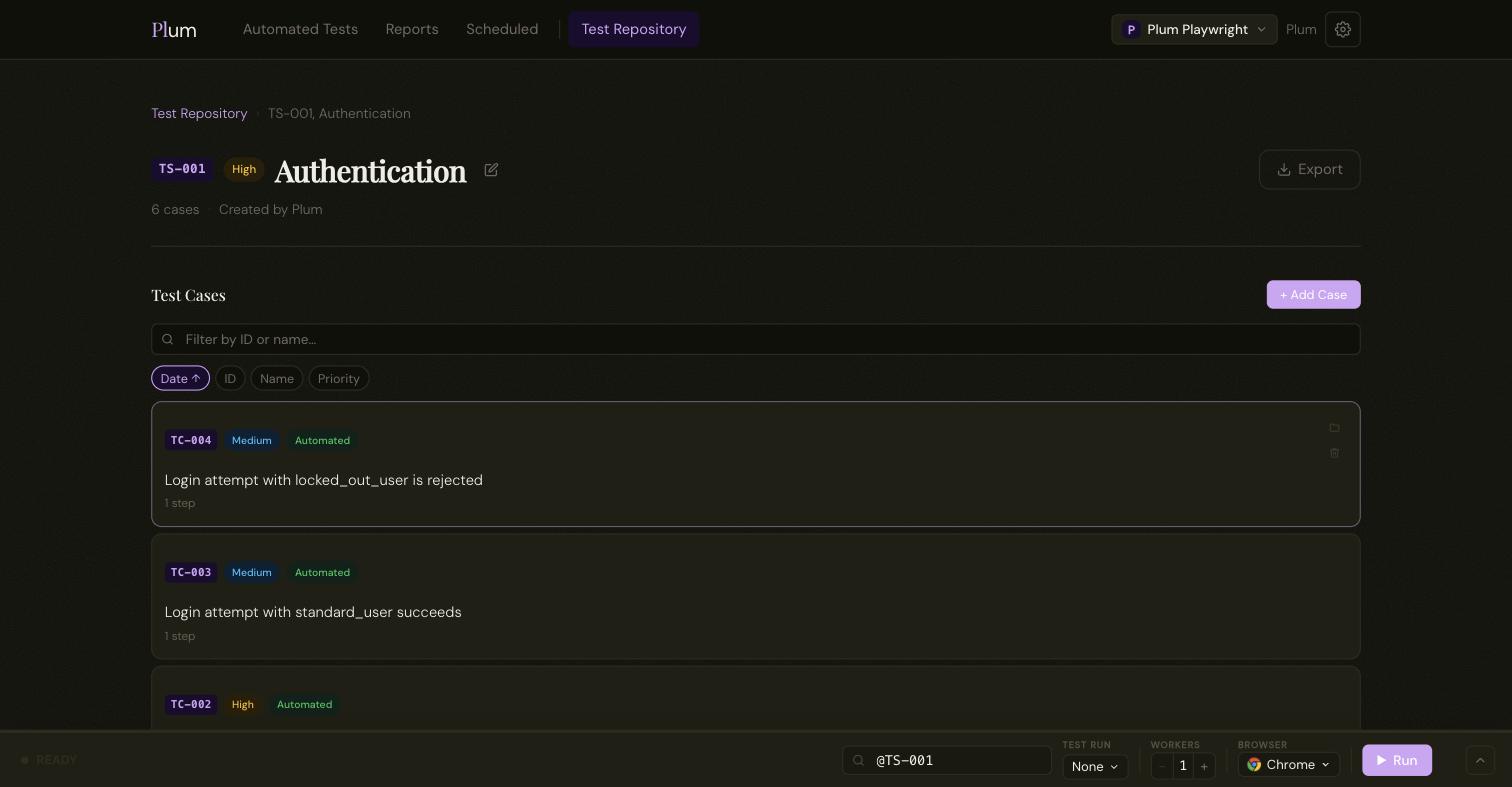1512x787 pixels.
Task: Select the Test Repository tab
Action: [x=634, y=29]
